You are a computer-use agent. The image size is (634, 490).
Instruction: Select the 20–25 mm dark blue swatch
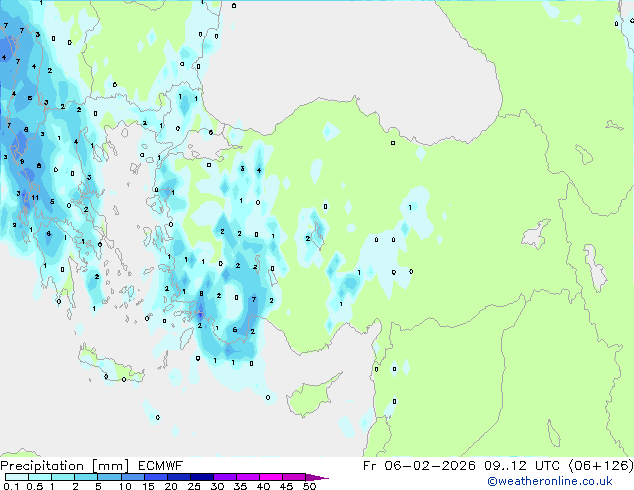tap(178, 477)
